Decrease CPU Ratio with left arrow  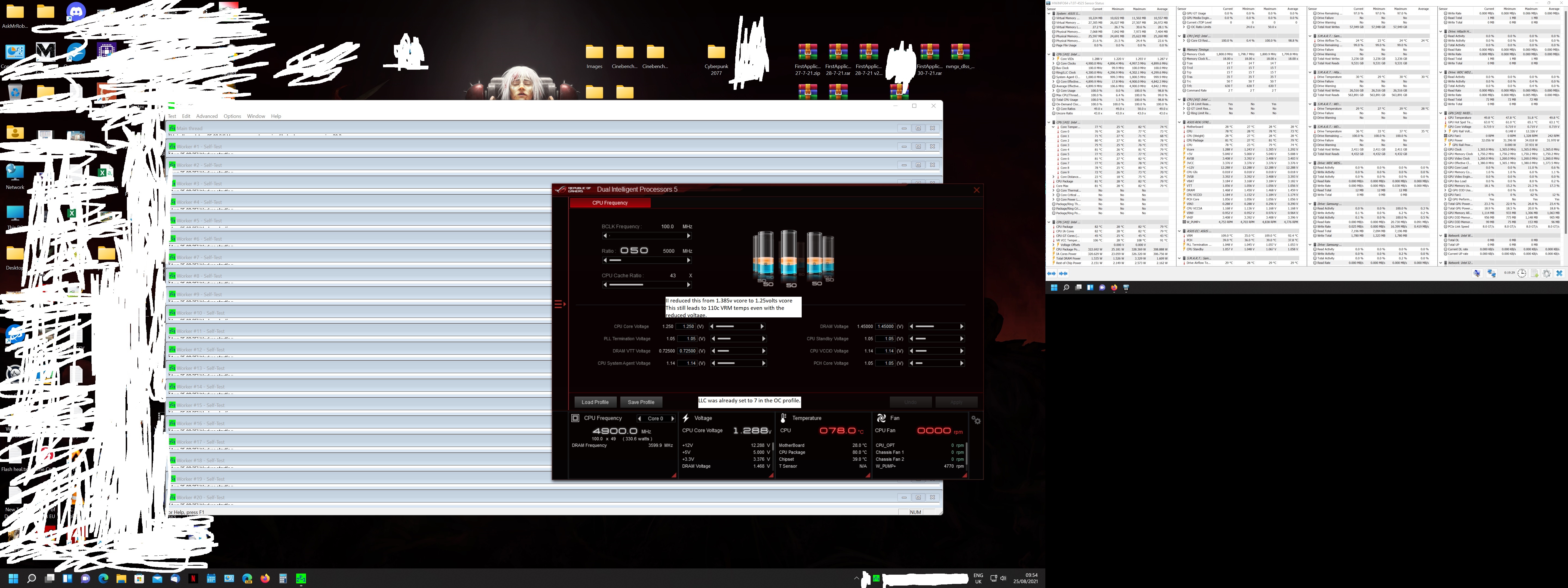pyautogui.click(x=605, y=261)
